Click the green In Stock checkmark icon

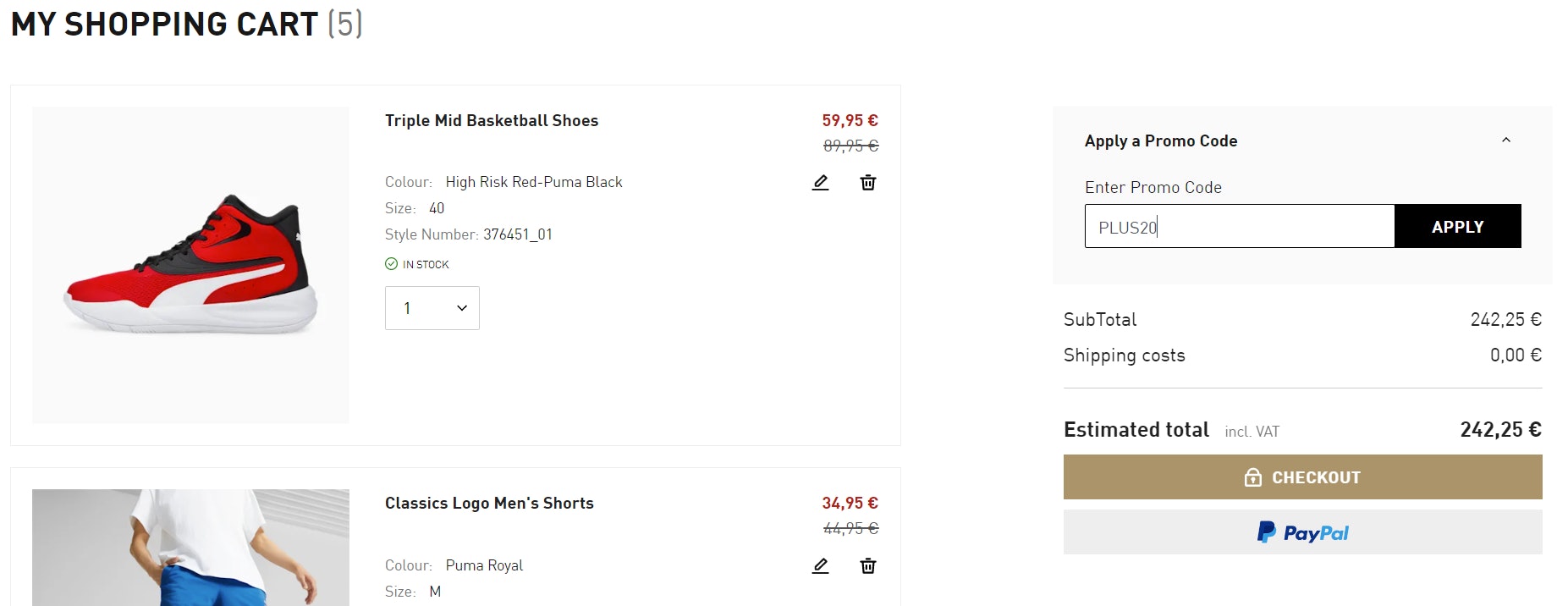(x=391, y=264)
